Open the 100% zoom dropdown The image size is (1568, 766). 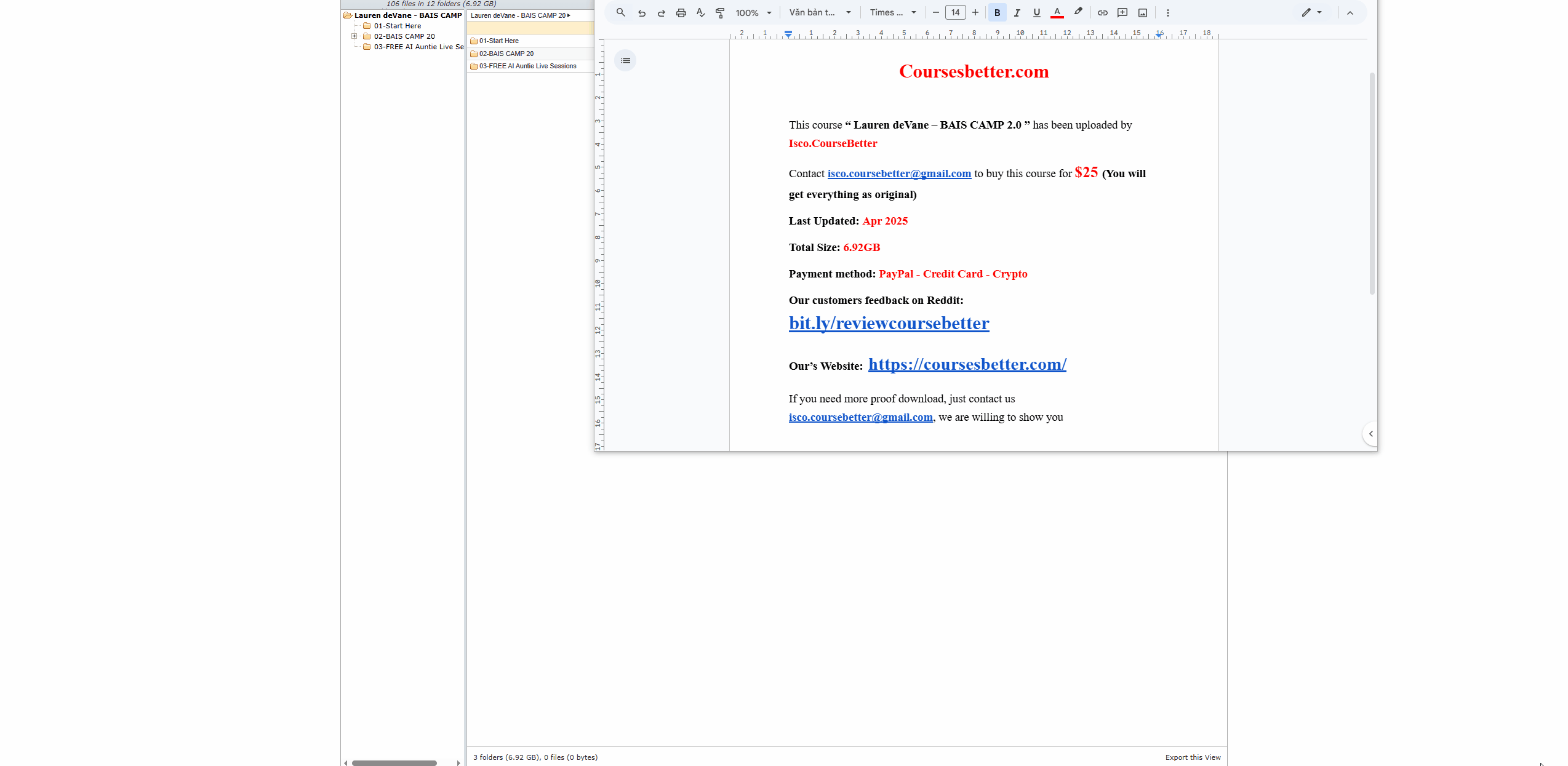pyautogui.click(x=753, y=12)
